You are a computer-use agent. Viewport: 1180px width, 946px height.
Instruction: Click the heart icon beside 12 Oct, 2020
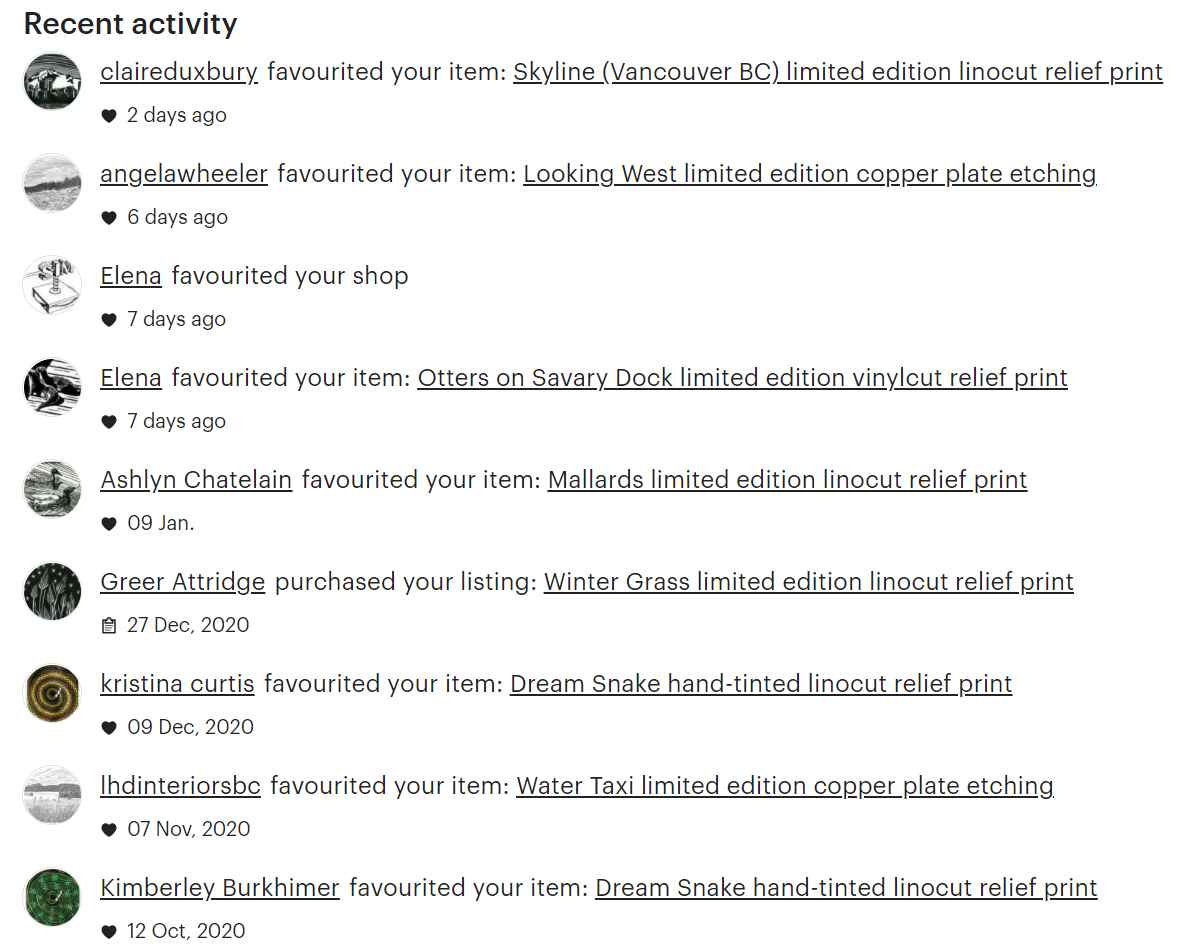pos(109,931)
